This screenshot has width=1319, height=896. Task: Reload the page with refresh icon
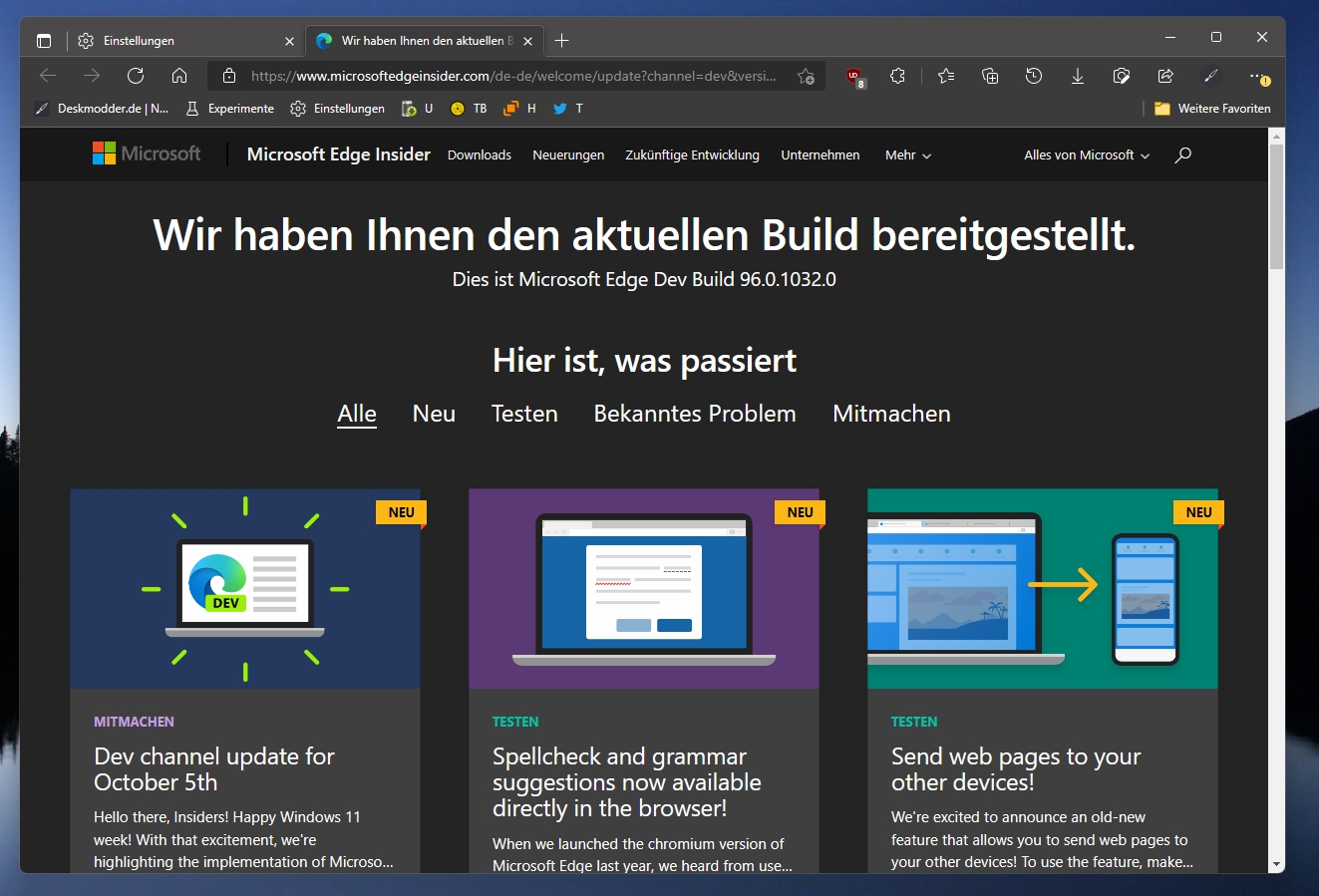coord(136,76)
